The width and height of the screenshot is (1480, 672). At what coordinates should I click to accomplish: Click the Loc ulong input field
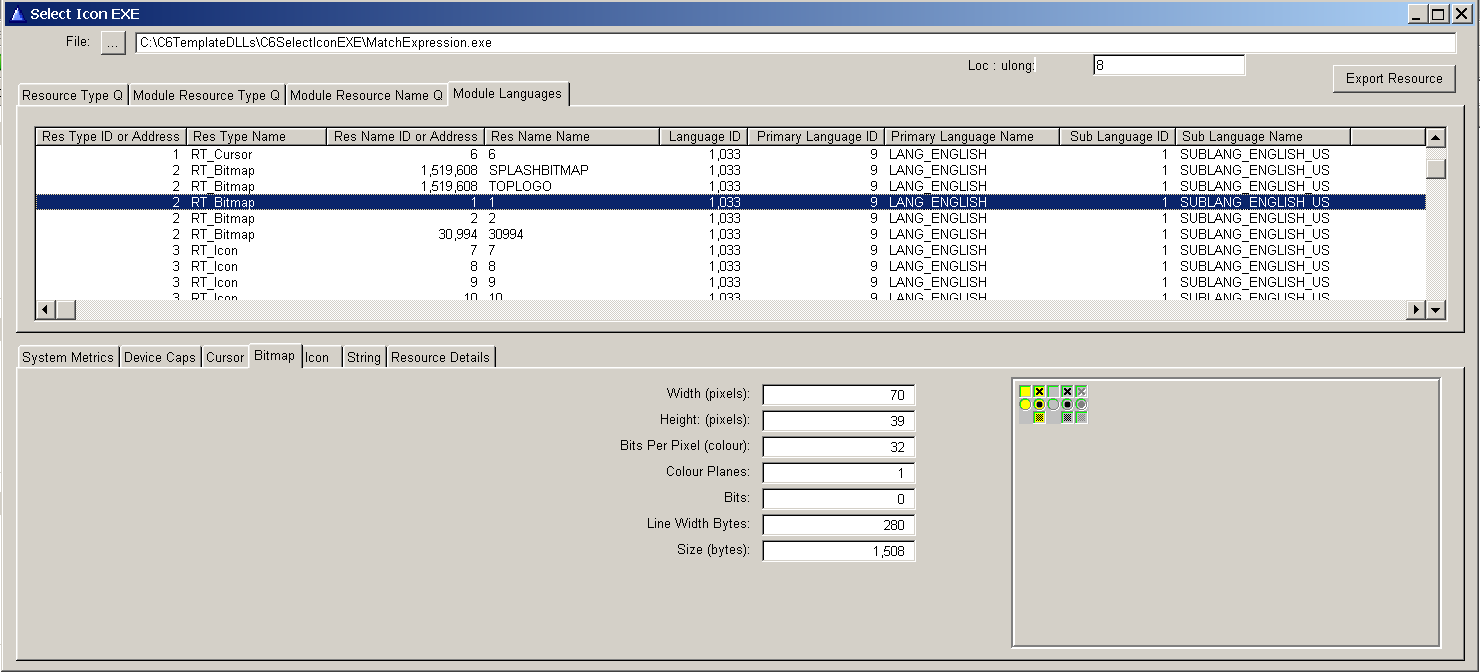(1168, 65)
